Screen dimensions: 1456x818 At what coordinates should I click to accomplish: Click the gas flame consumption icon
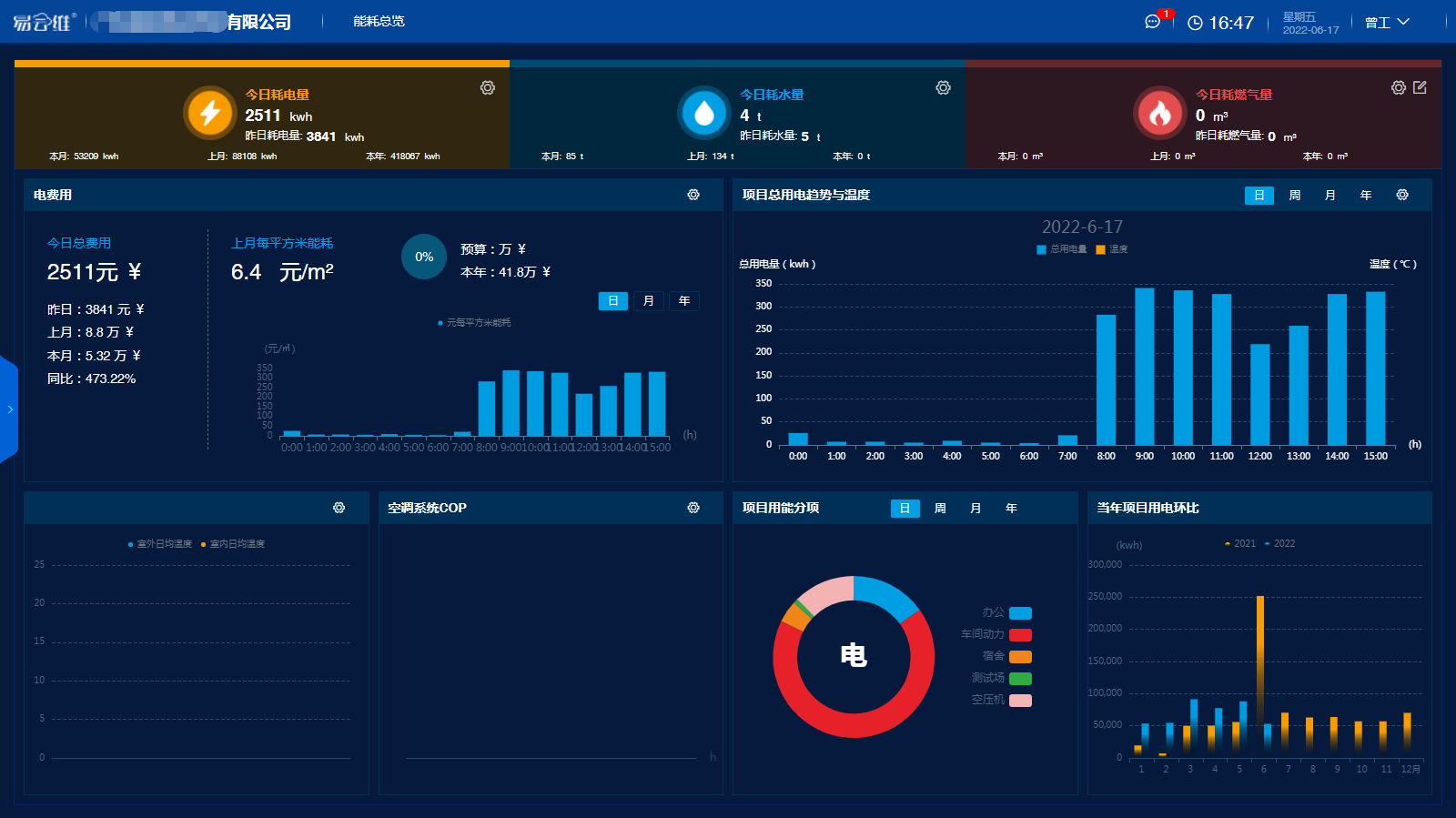[x=1159, y=113]
